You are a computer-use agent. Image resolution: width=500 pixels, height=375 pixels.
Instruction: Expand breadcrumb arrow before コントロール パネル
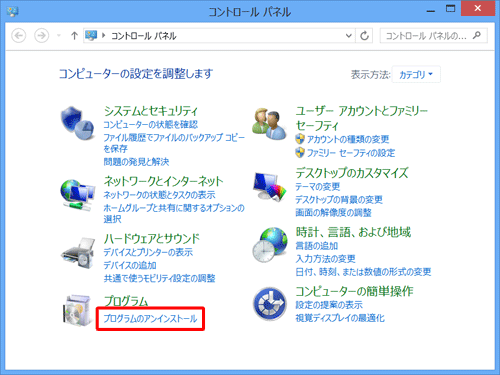pyautogui.click(x=104, y=35)
